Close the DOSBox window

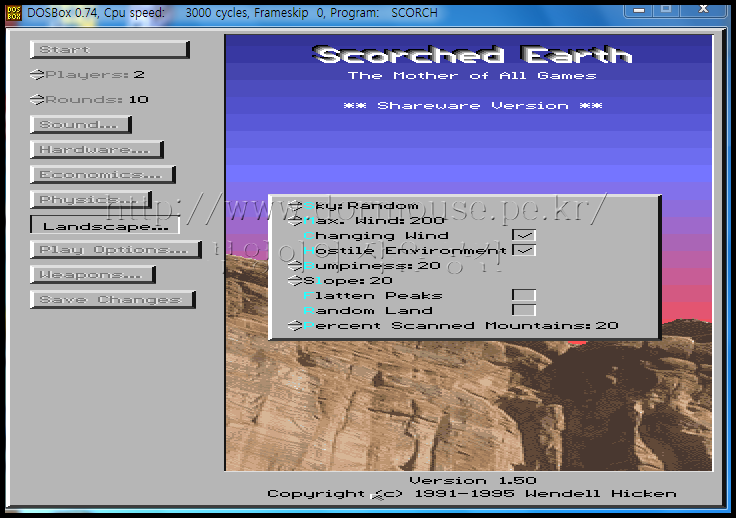point(703,10)
